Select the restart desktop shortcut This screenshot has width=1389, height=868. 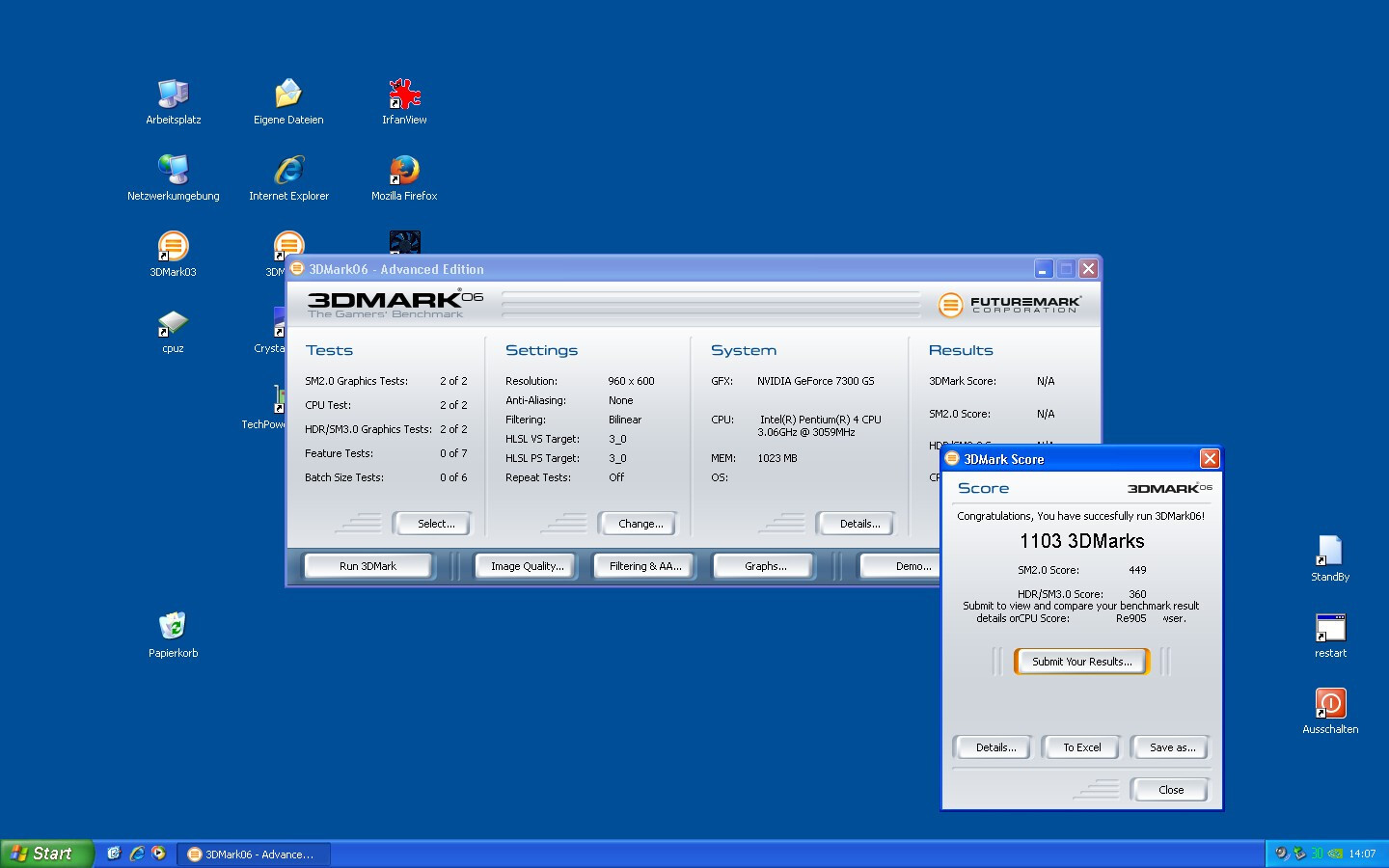click(x=1330, y=635)
